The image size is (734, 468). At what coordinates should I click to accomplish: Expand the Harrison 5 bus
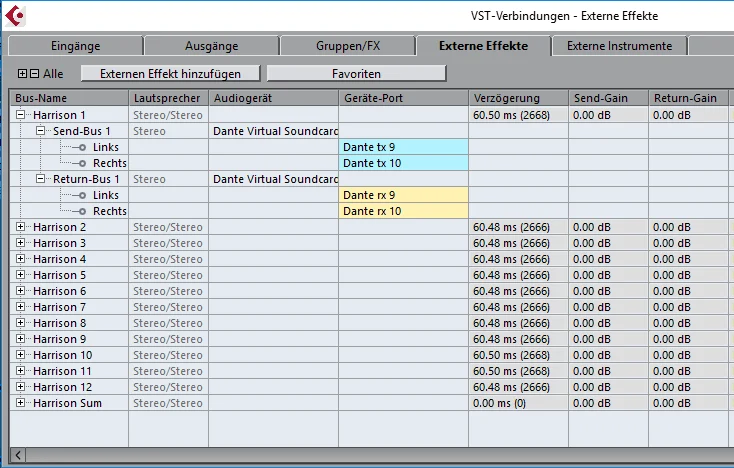tap(21, 275)
